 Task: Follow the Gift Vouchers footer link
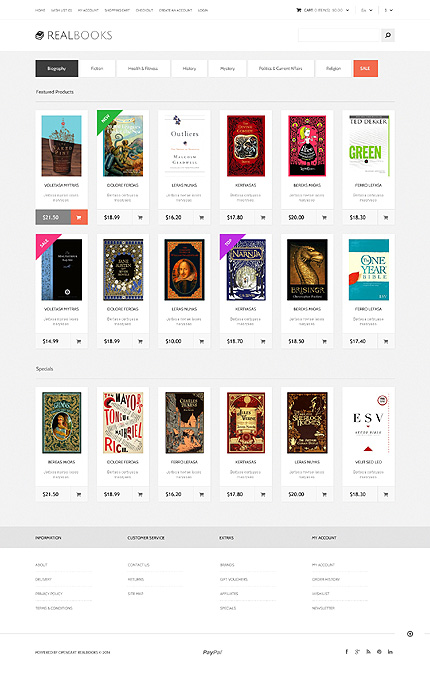click(234, 579)
